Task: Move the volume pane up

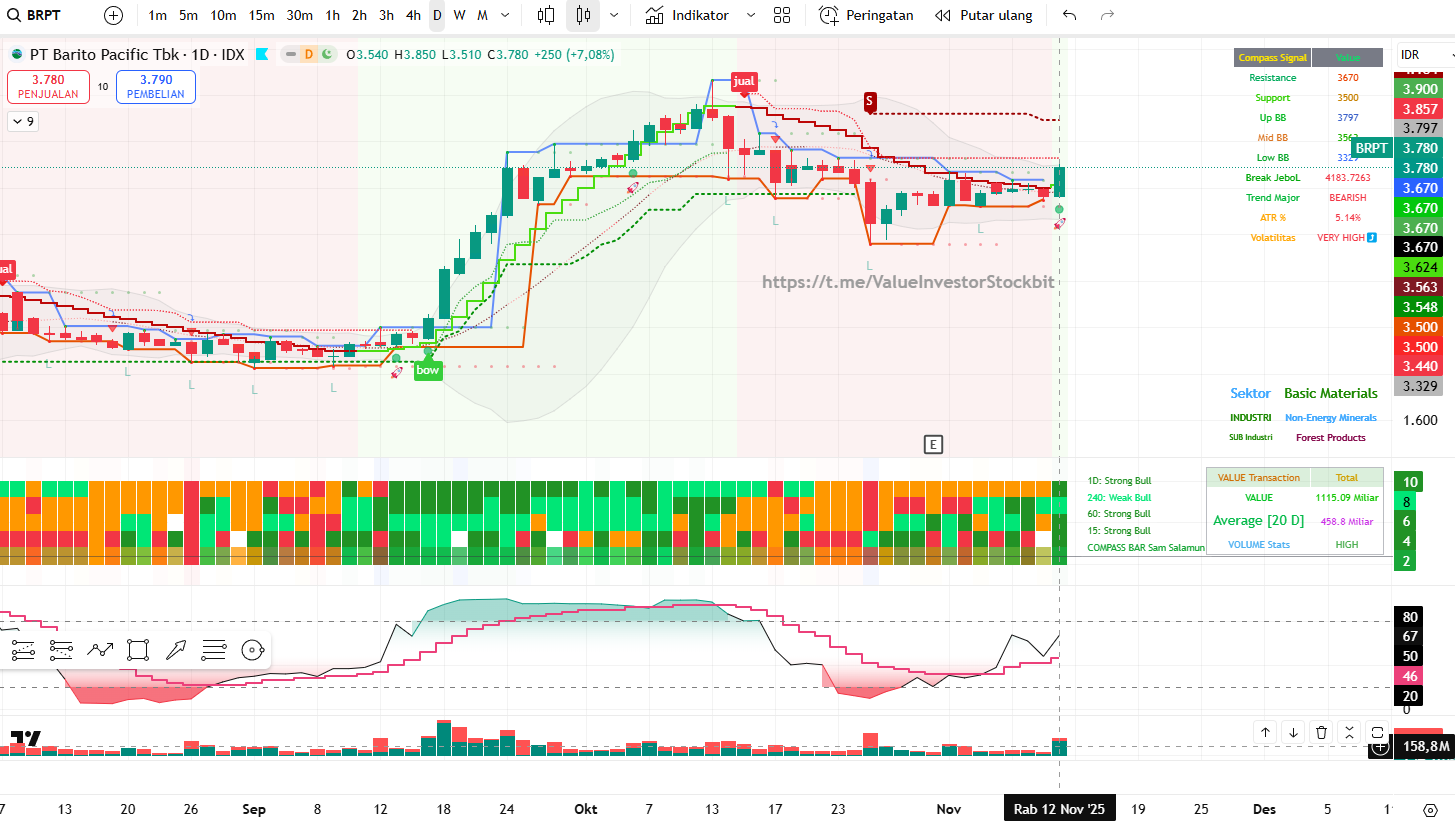Action: (1265, 733)
